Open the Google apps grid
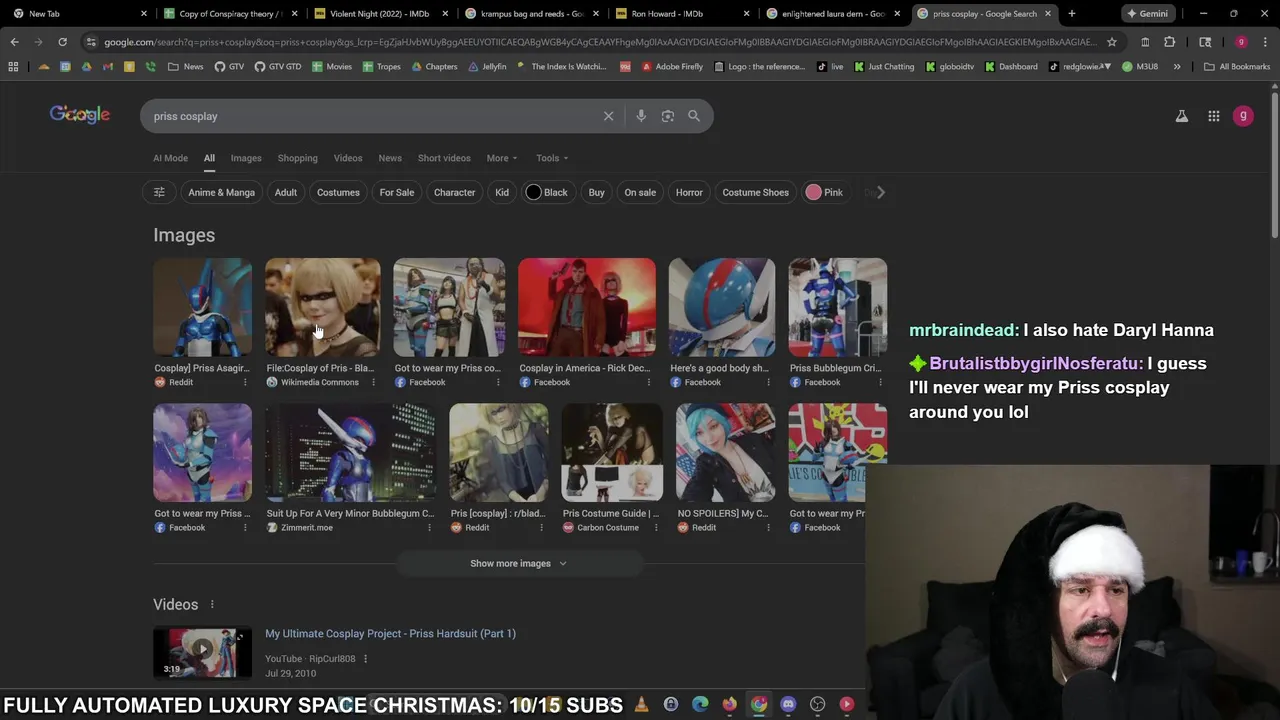1280x720 pixels. 1213,116
